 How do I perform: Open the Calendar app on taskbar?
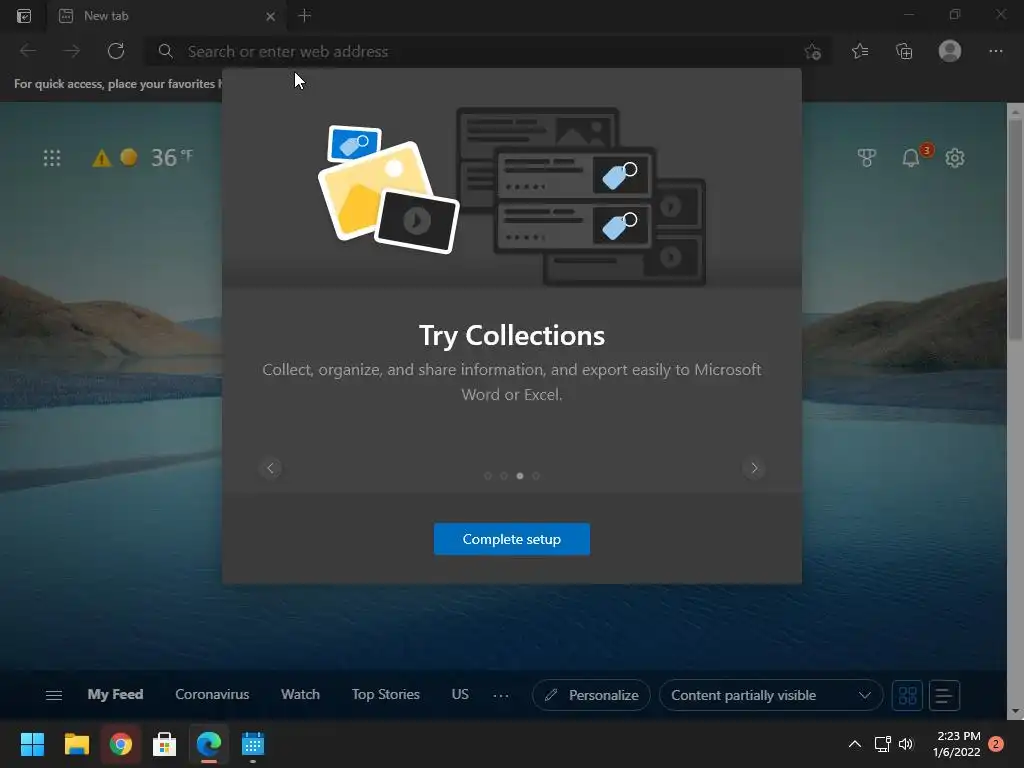coord(253,744)
